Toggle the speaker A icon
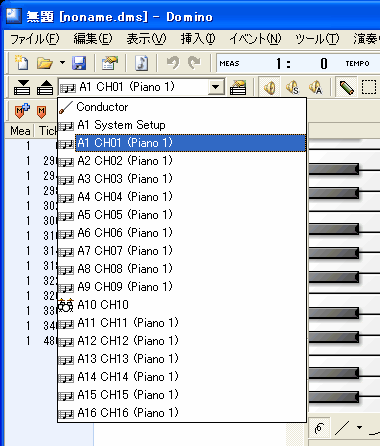 click(x=315, y=88)
